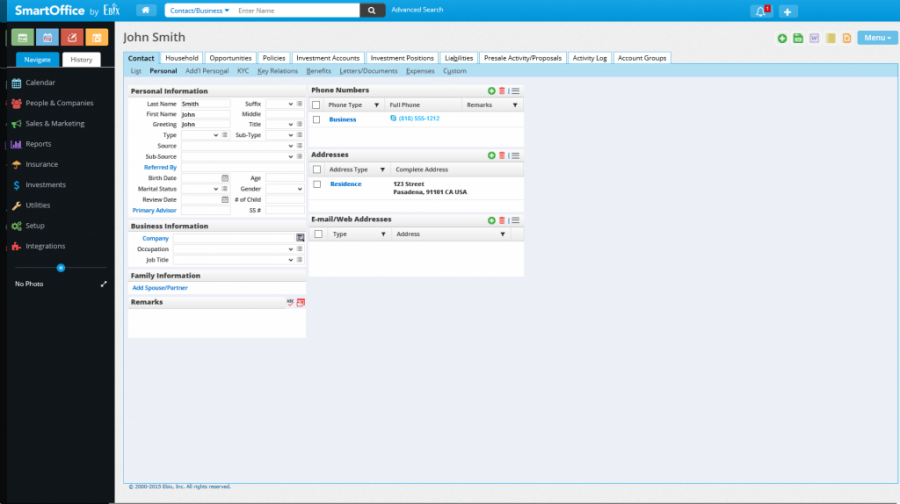The width and height of the screenshot is (900, 504).
Task: Open the notifications bell
Action: tap(762, 11)
